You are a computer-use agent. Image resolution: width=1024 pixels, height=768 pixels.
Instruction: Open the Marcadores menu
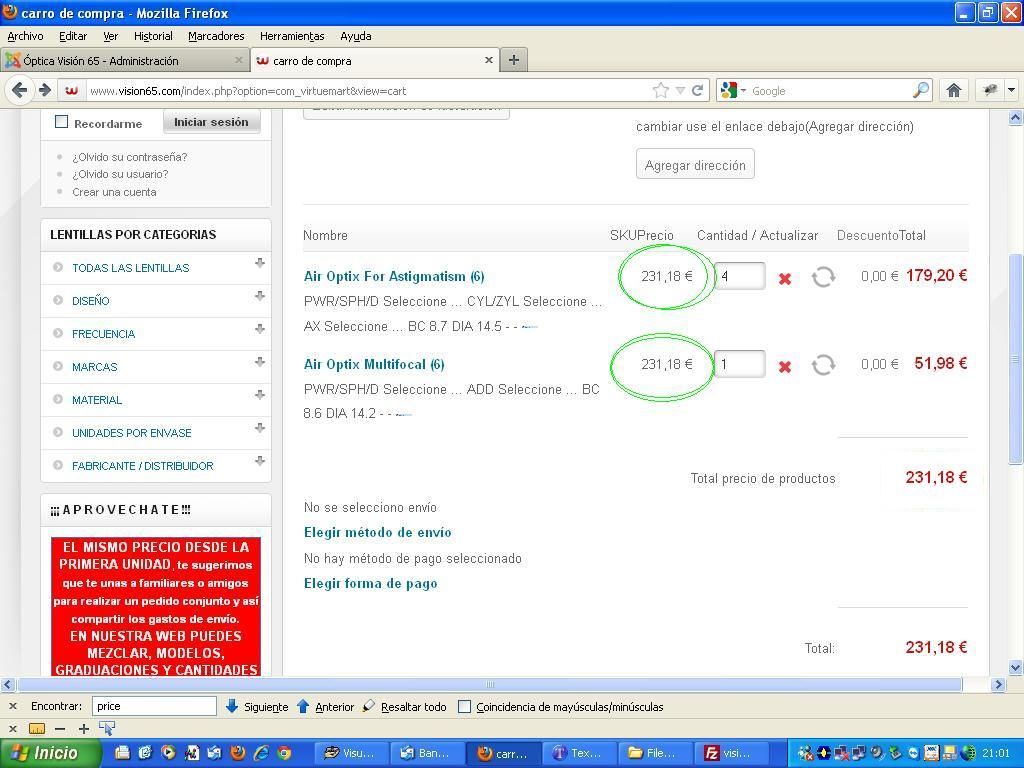click(216, 37)
